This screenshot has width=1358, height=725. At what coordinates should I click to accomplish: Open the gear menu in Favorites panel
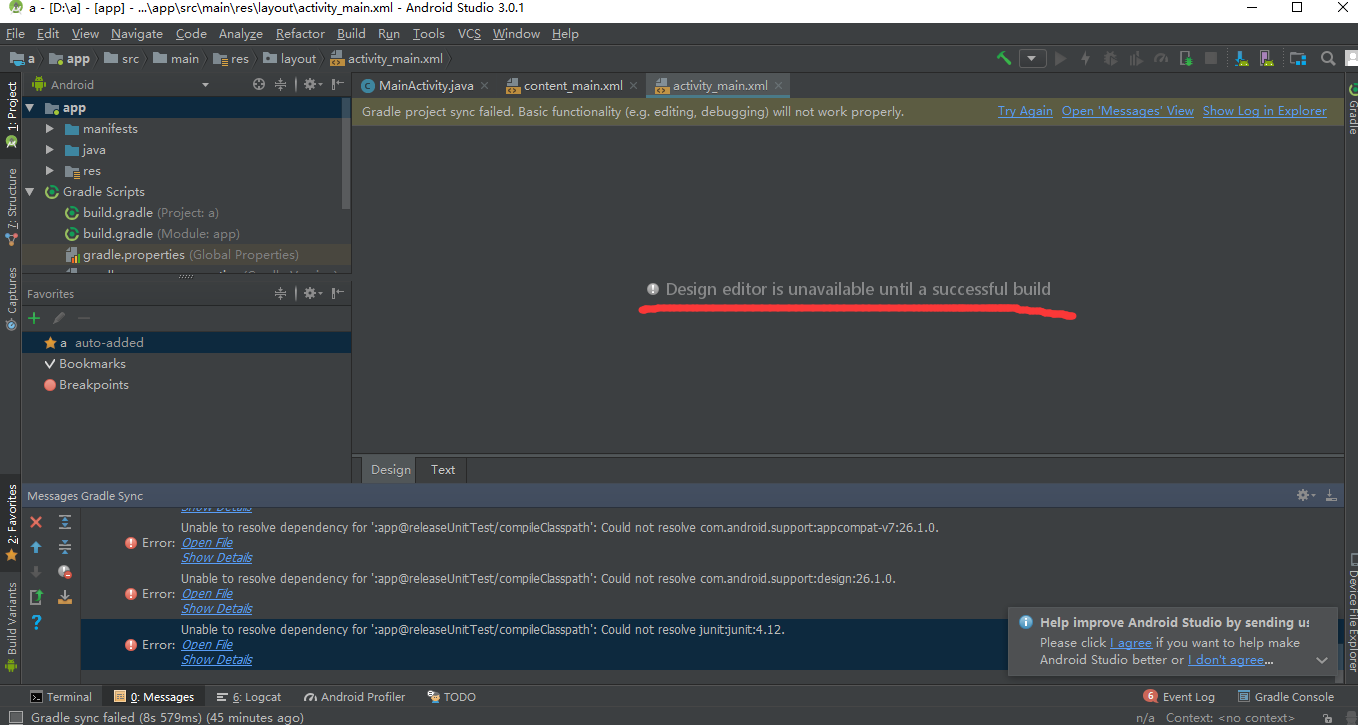312,294
